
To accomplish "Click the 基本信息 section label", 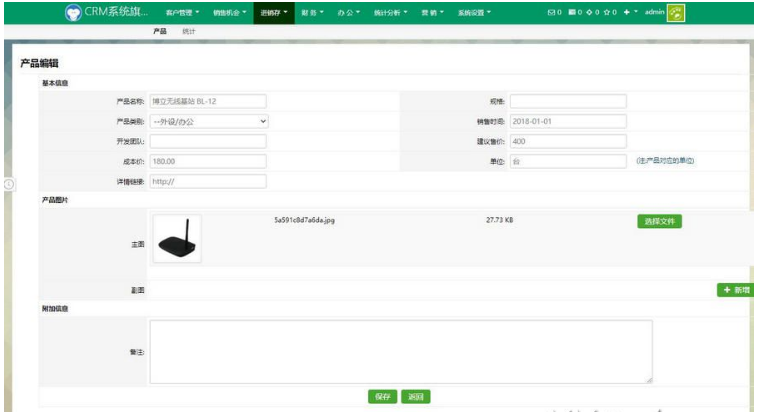I will [55, 83].
